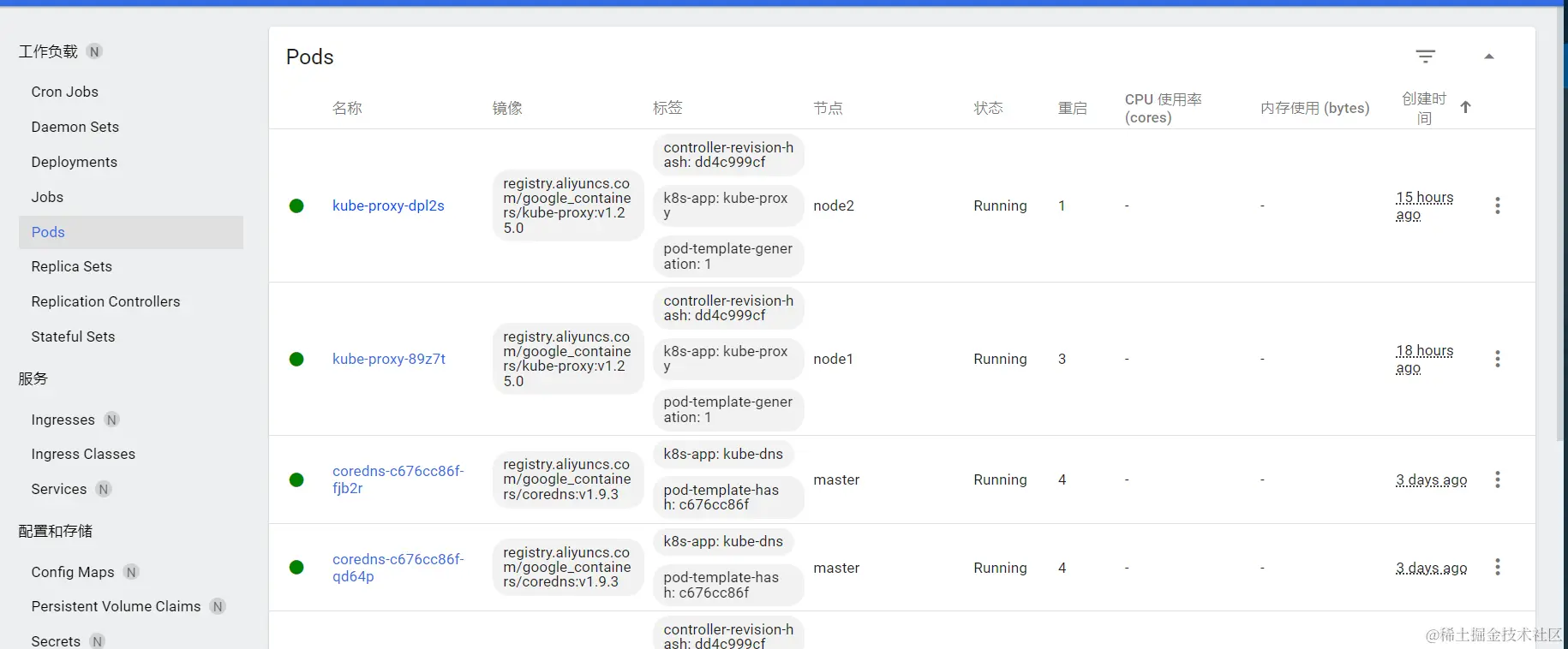Viewport: 1568px width, 649px height.
Task: Click kube-proxy-dpl2s k8s-app label chip
Action: (728, 205)
